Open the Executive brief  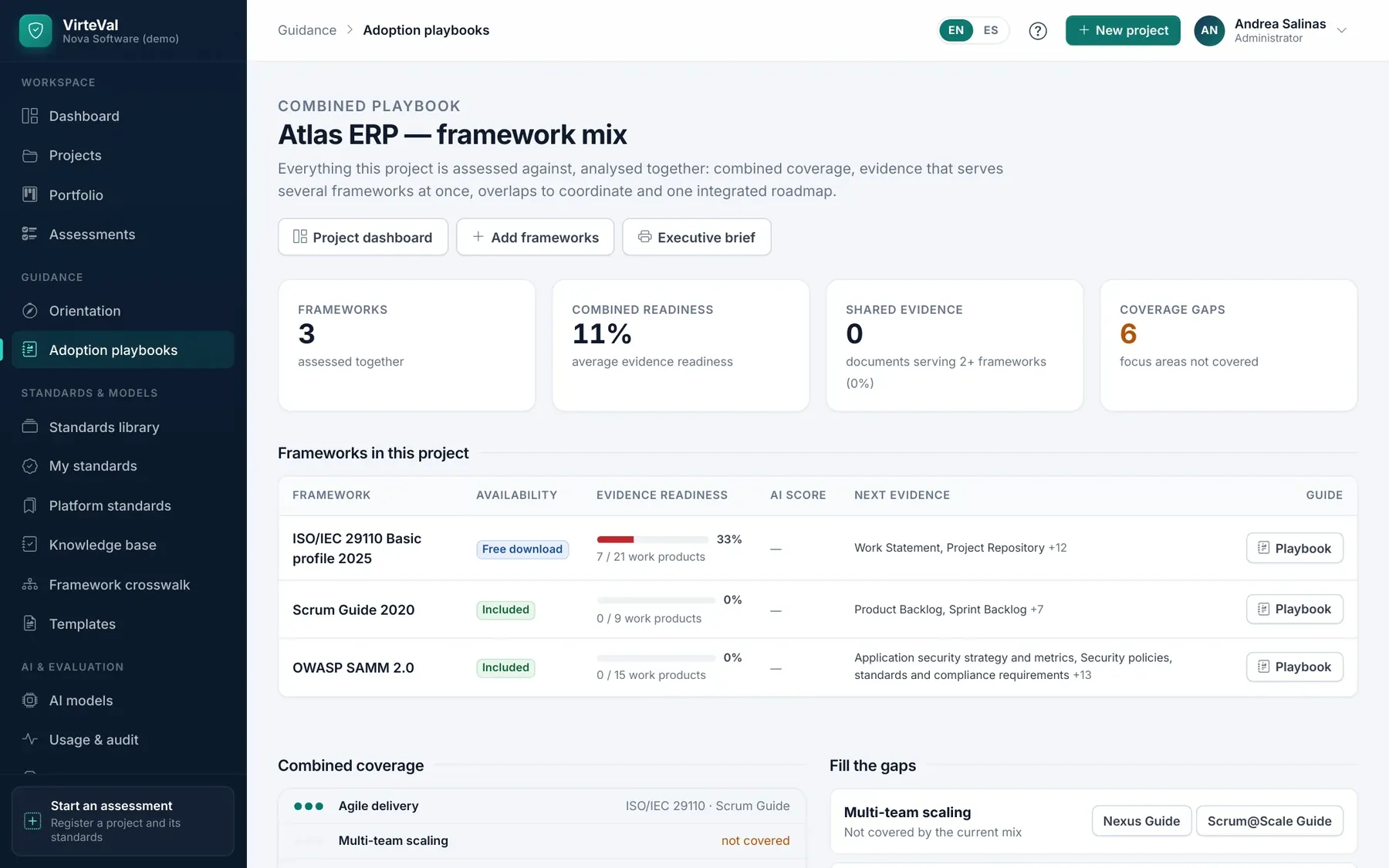[697, 237]
